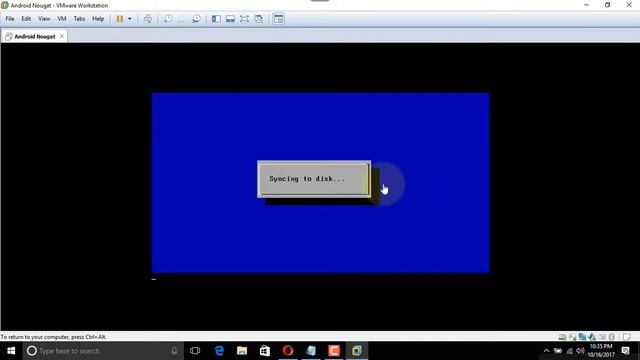Click the VMware Workstation taskbar icon
This screenshot has height=360, width=640.
[x=357, y=351]
